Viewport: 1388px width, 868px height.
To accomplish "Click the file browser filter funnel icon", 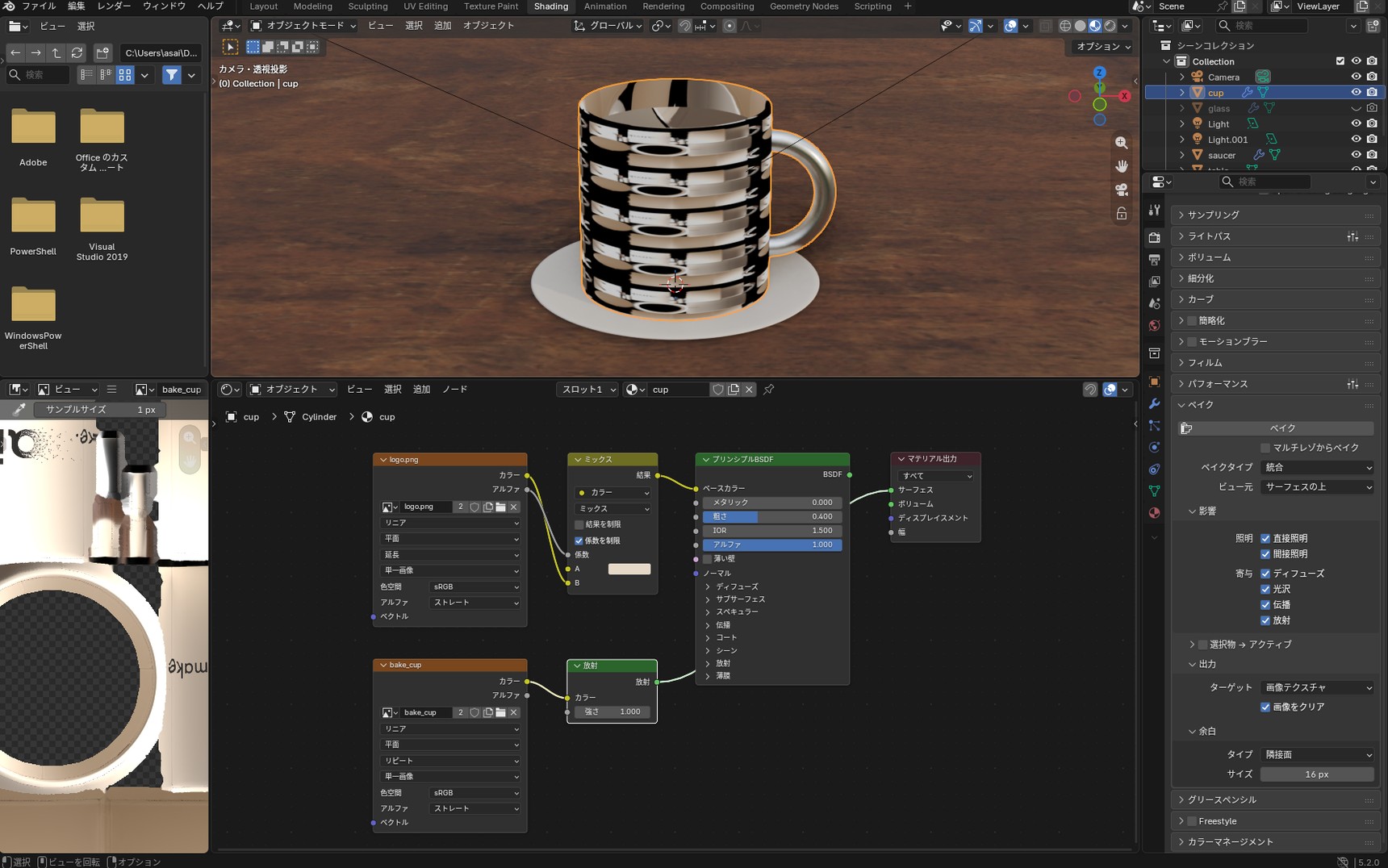I will click(172, 75).
